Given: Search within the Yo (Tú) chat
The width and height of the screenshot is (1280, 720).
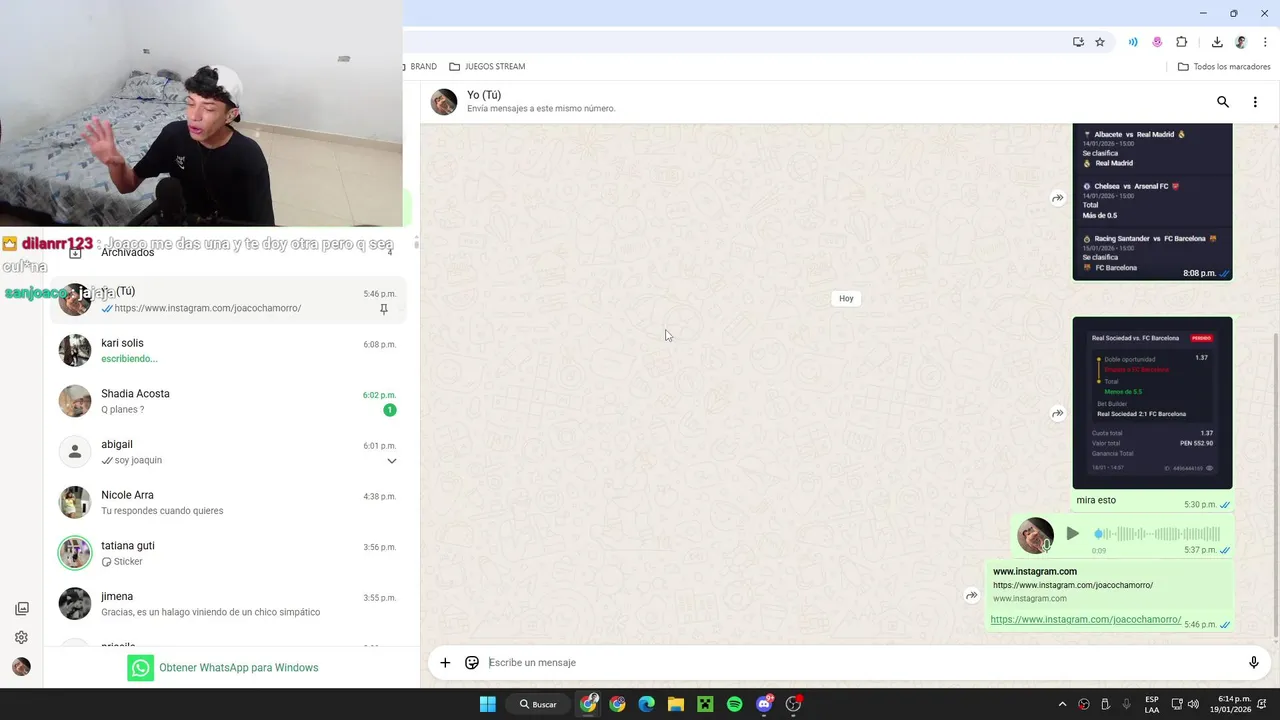Looking at the screenshot, I should [1222, 102].
